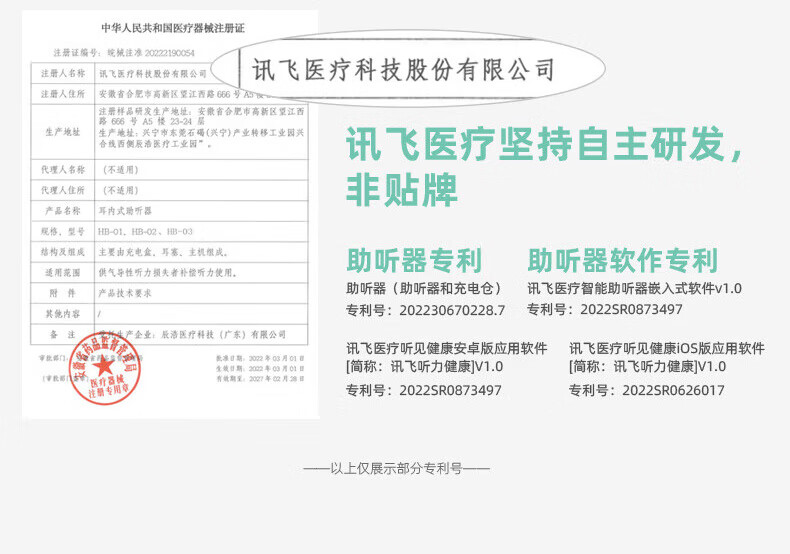Click the 注册人名称 label cell
This screenshot has height=554, width=790.
tap(63, 74)
